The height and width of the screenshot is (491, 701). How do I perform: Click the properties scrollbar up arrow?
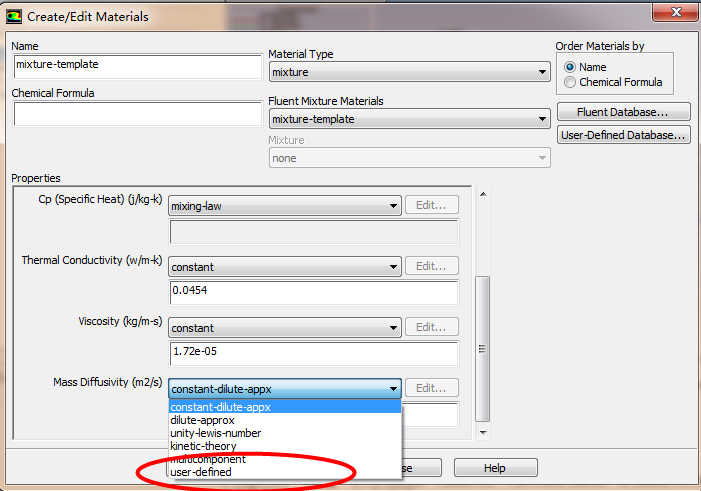tap(483, 194)
